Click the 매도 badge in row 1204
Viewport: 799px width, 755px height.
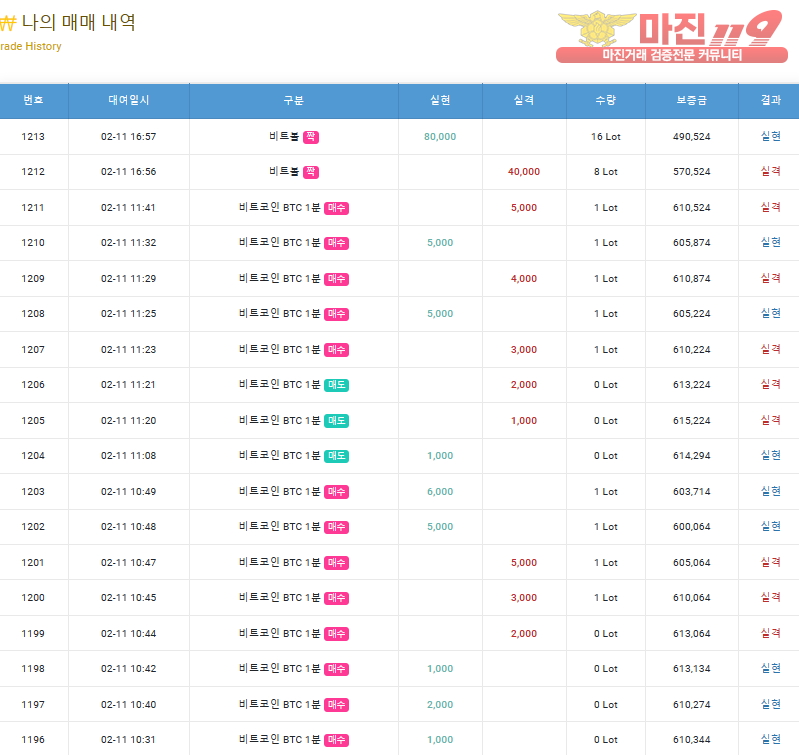[337, 456]
